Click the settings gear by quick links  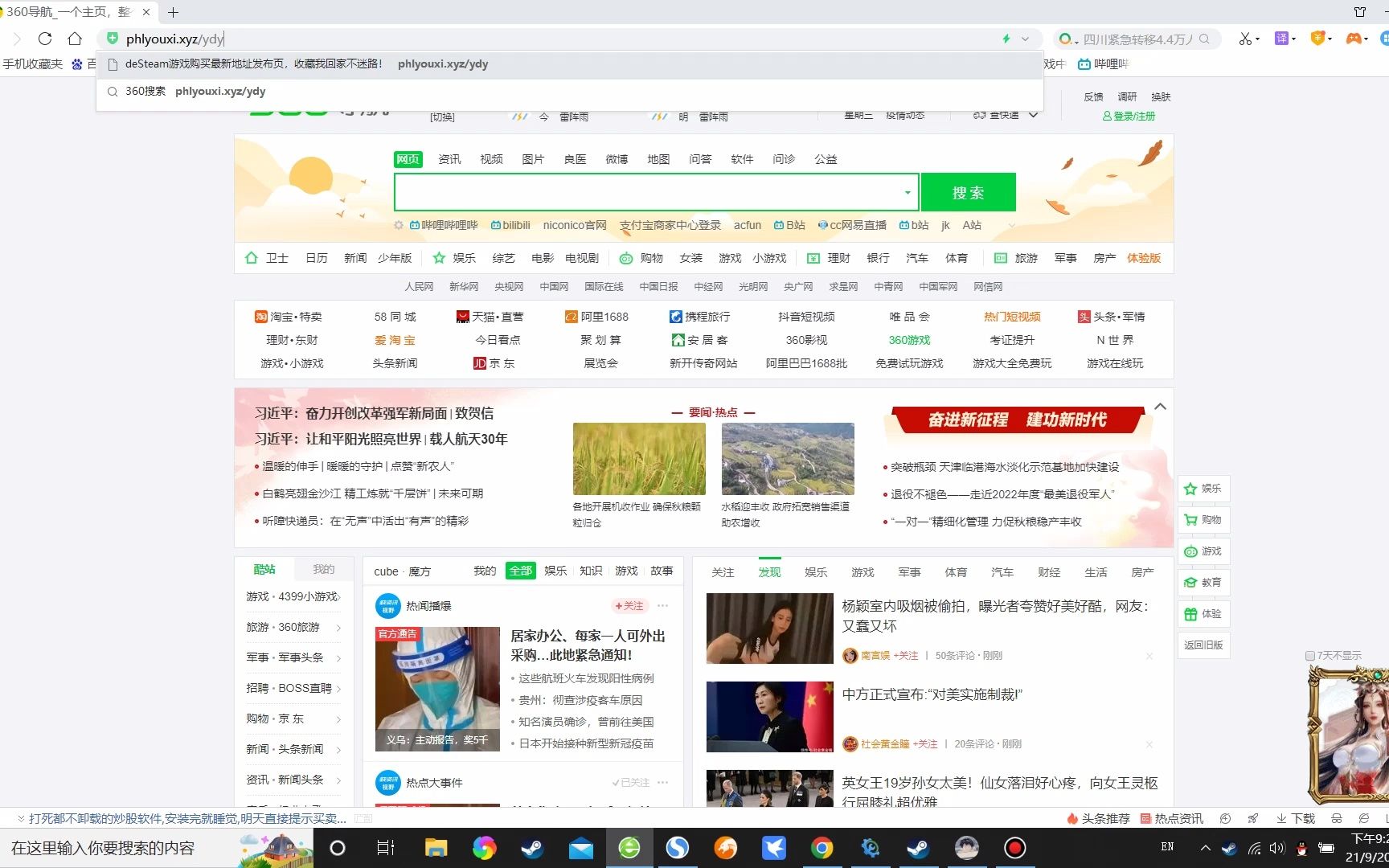[399, 226]
